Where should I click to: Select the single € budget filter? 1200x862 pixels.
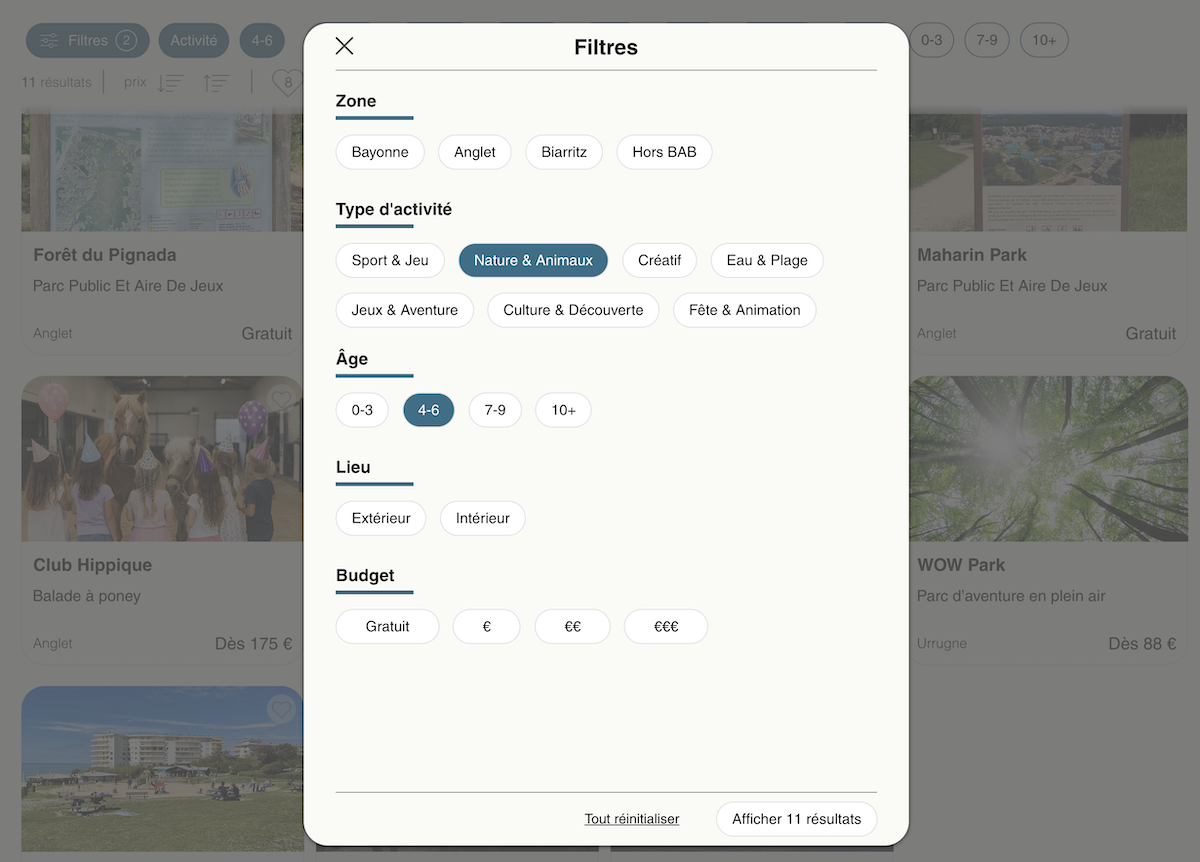pyautogui.click(x=487, y=626)
